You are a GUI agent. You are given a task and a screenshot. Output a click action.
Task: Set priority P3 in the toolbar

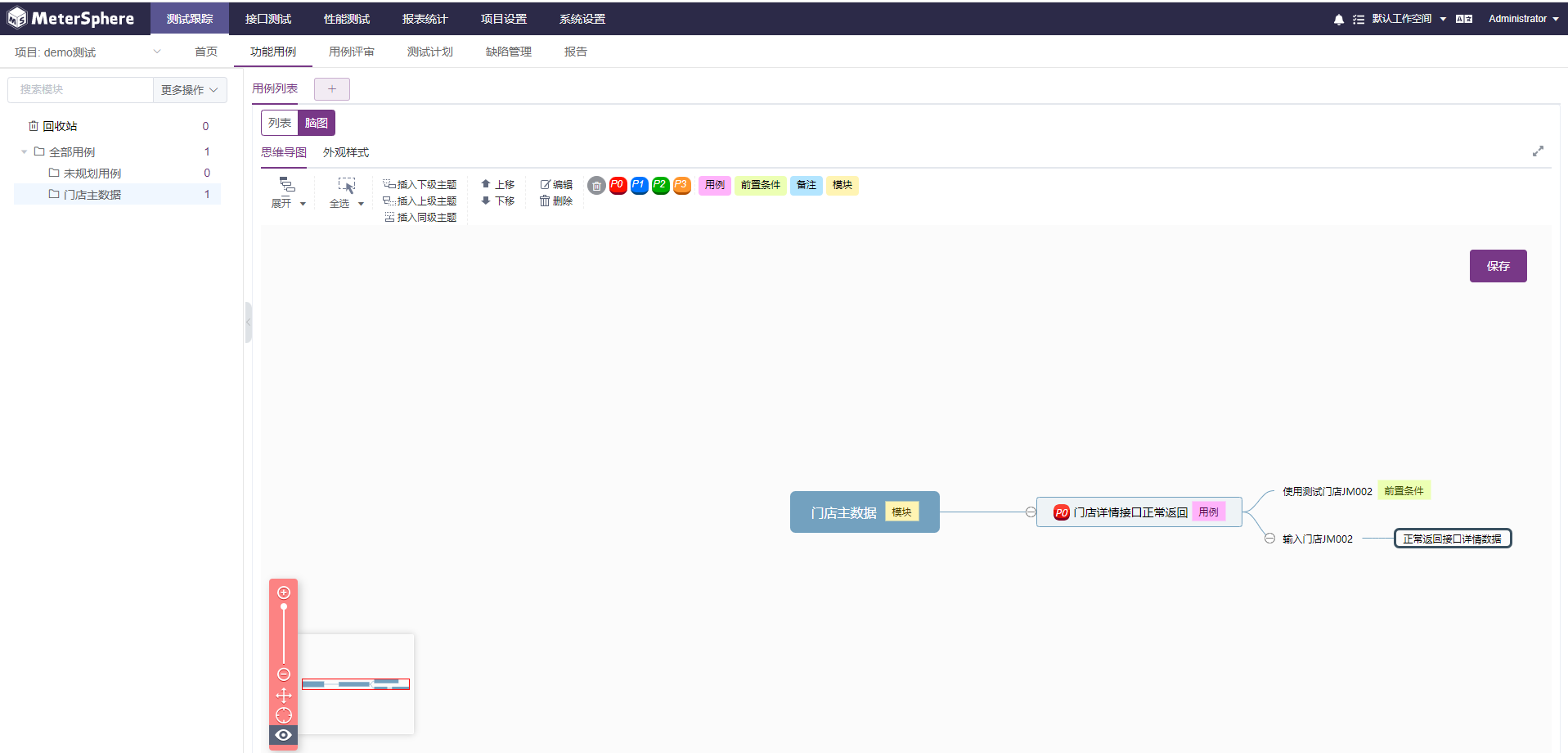(681, 185)
